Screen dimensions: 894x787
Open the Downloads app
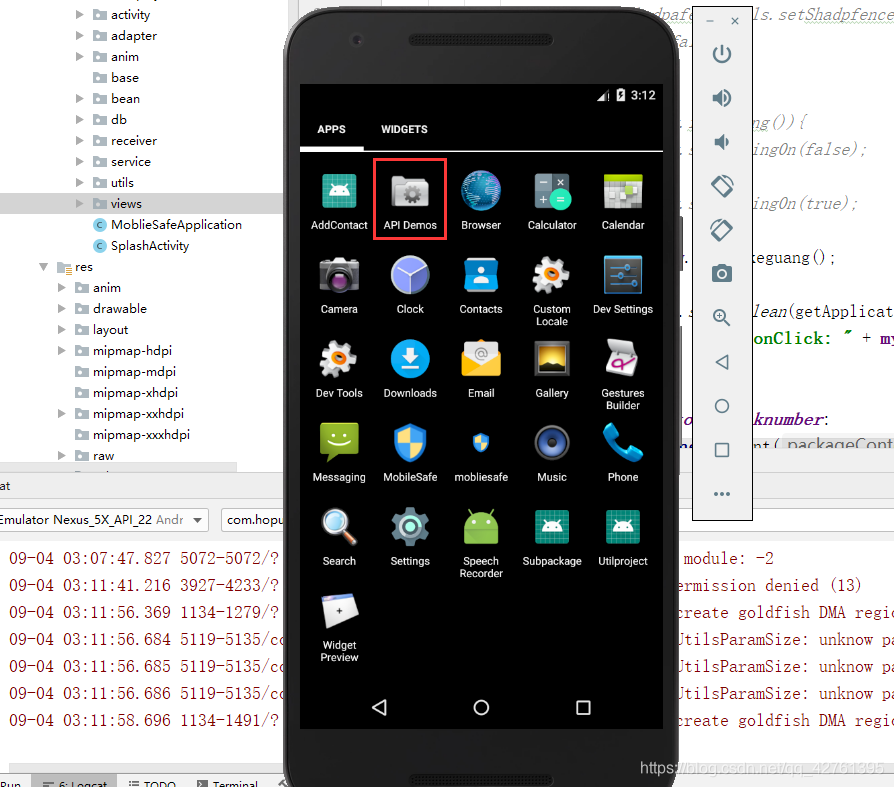pos(410,369)
